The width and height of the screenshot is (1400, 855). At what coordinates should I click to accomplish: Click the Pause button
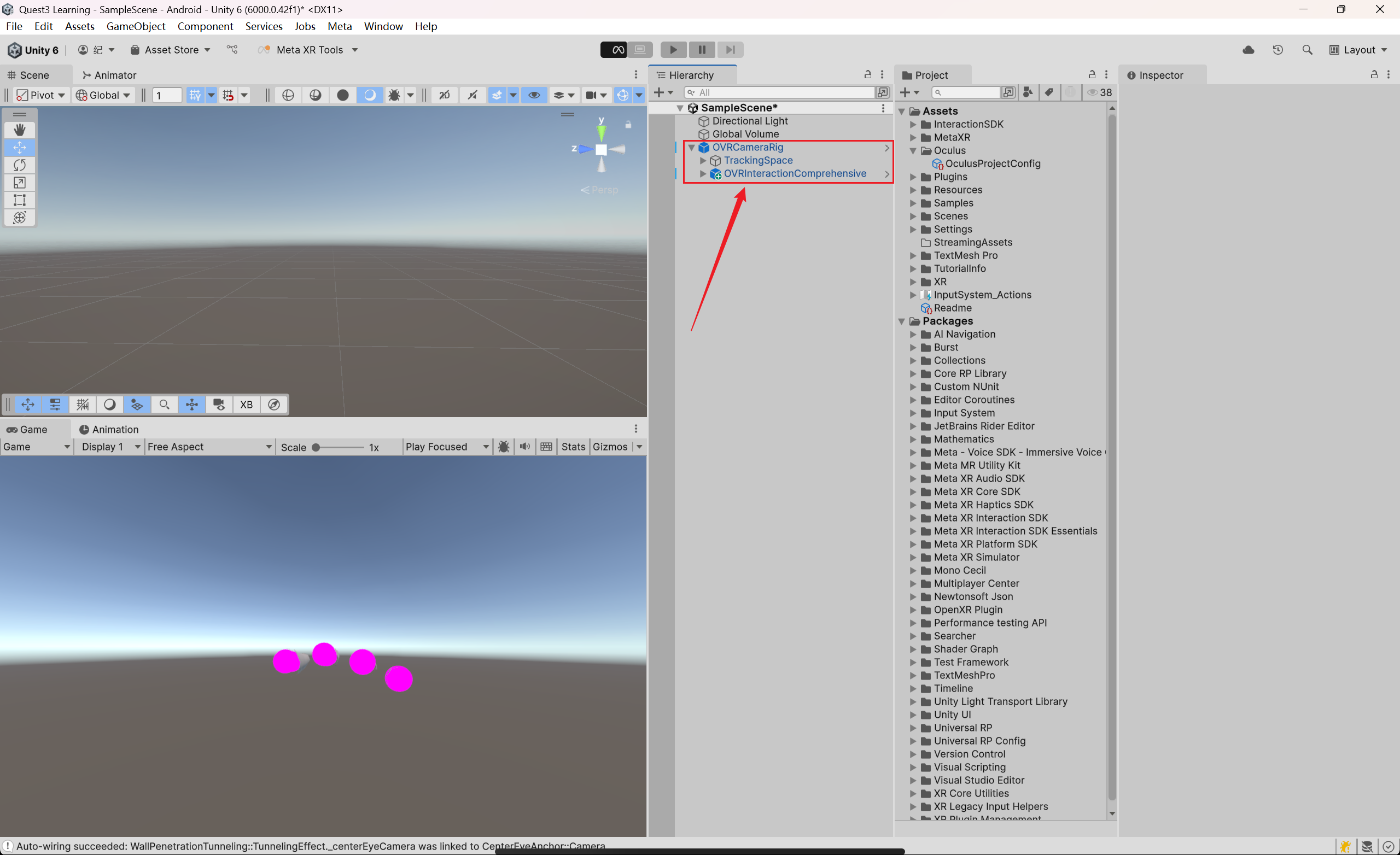click(x=702, y=50)
